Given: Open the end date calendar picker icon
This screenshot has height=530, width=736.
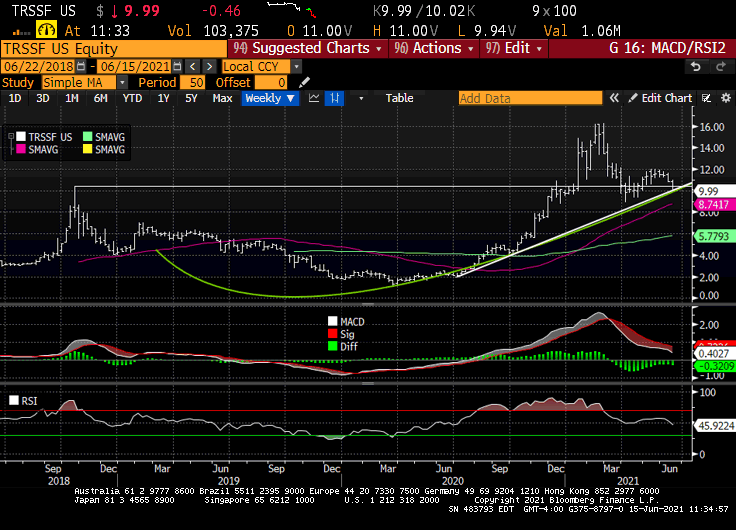Looking at the screenshot, I should [x=177, y=66].
